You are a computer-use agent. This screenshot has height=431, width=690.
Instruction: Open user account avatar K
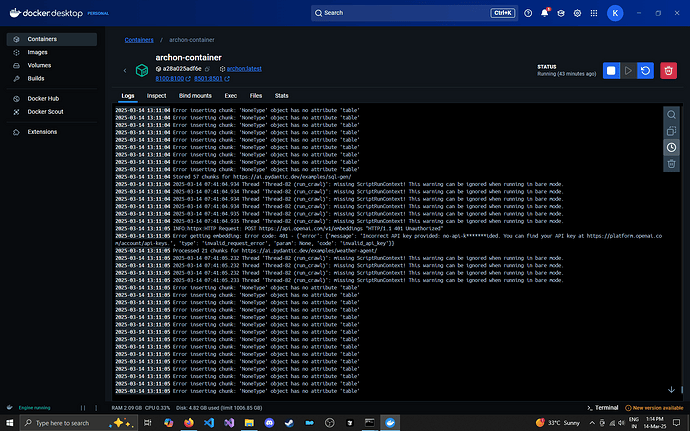[x=615, y=13]
